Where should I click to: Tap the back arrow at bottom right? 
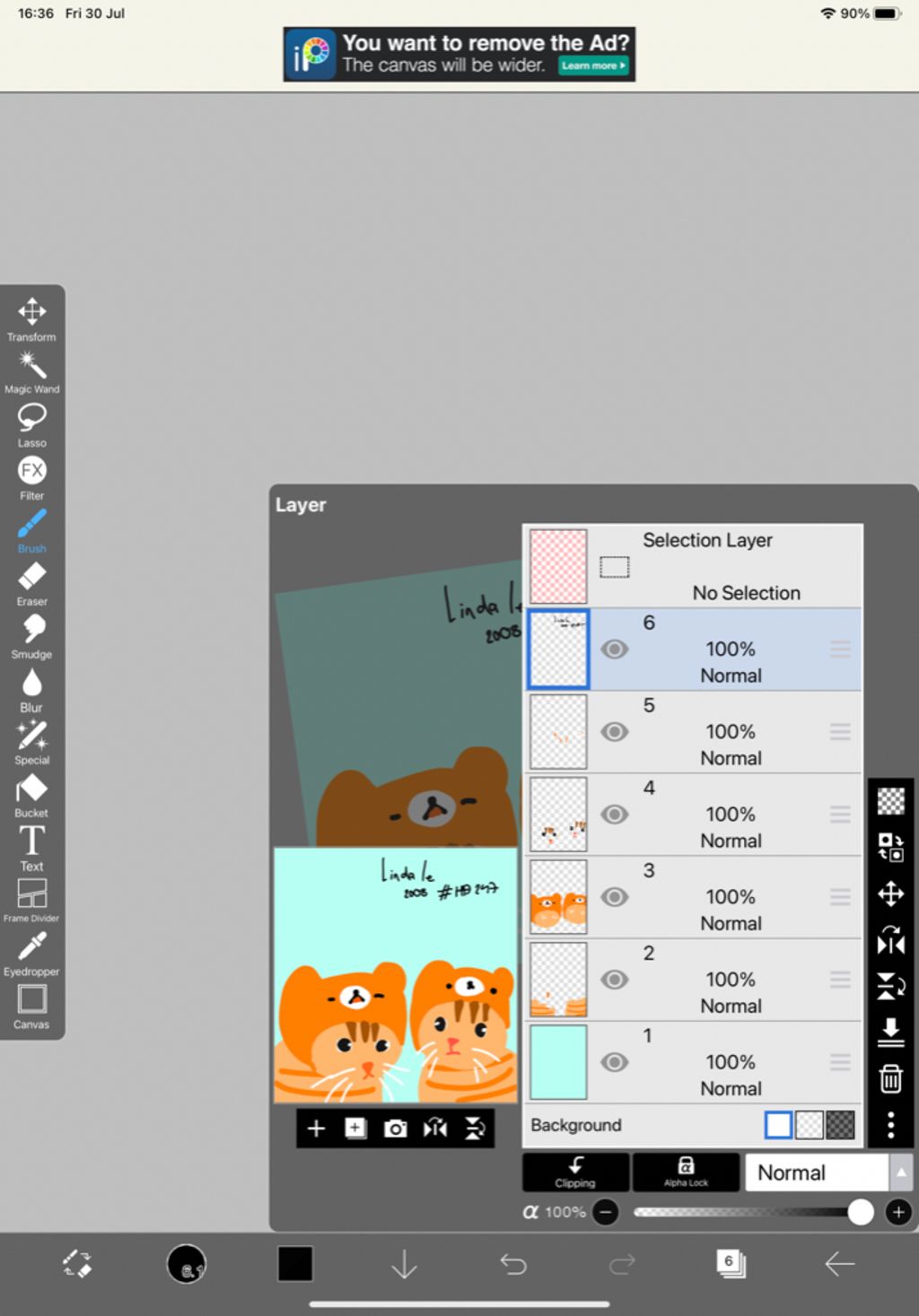[x=839, y=1264]
